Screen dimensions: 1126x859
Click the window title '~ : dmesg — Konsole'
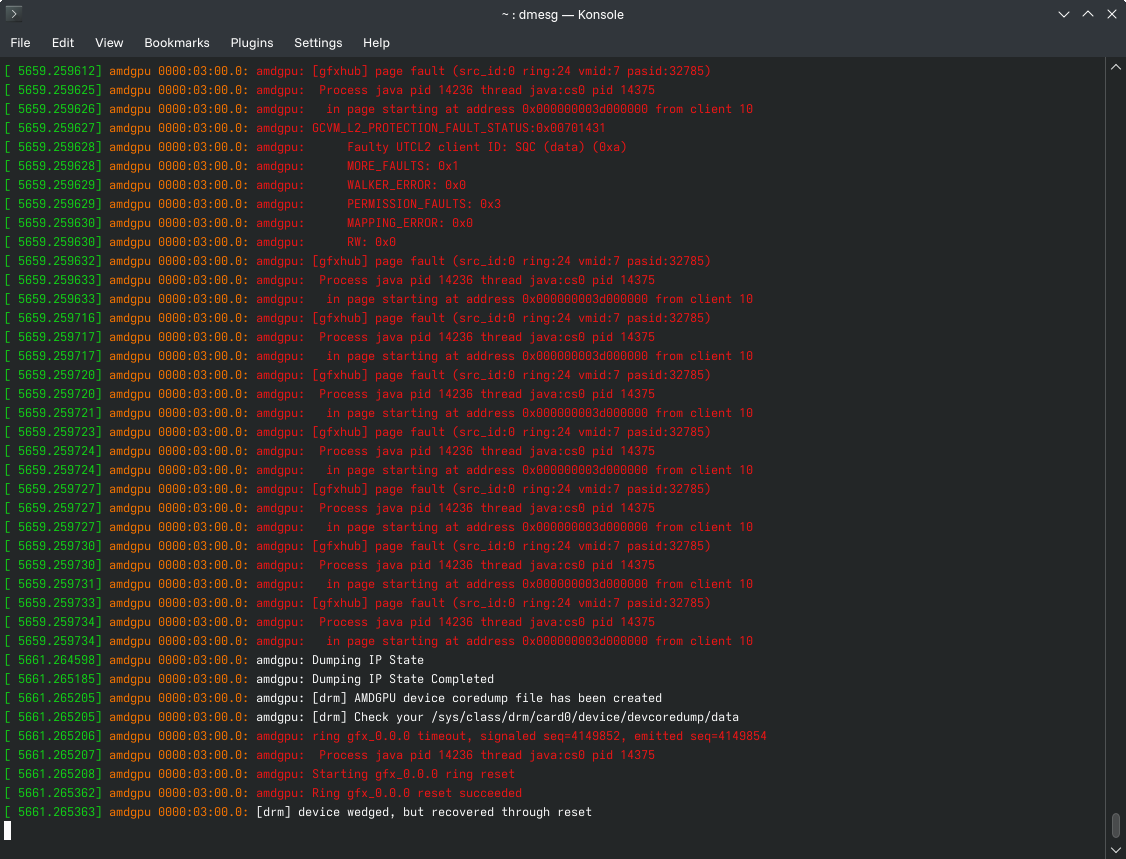[562, 14]
